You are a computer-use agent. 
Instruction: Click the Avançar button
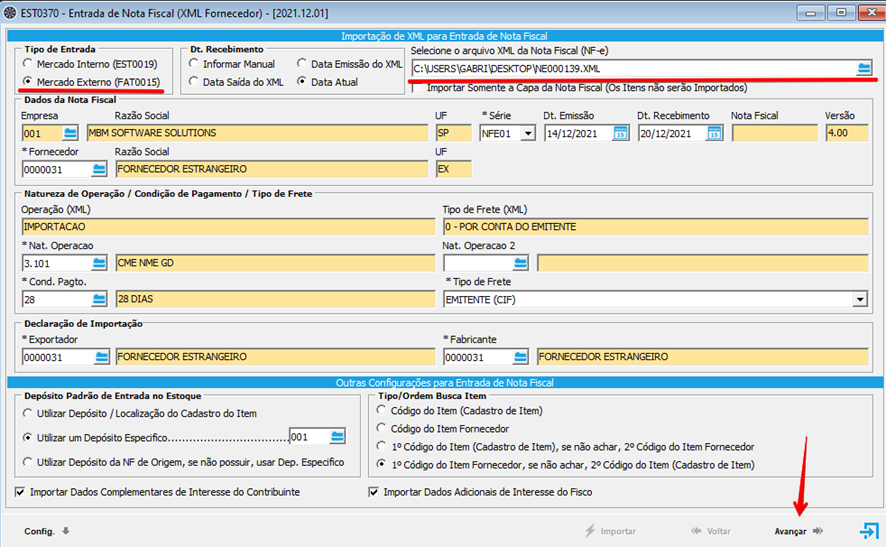click(x=798, y=531)
